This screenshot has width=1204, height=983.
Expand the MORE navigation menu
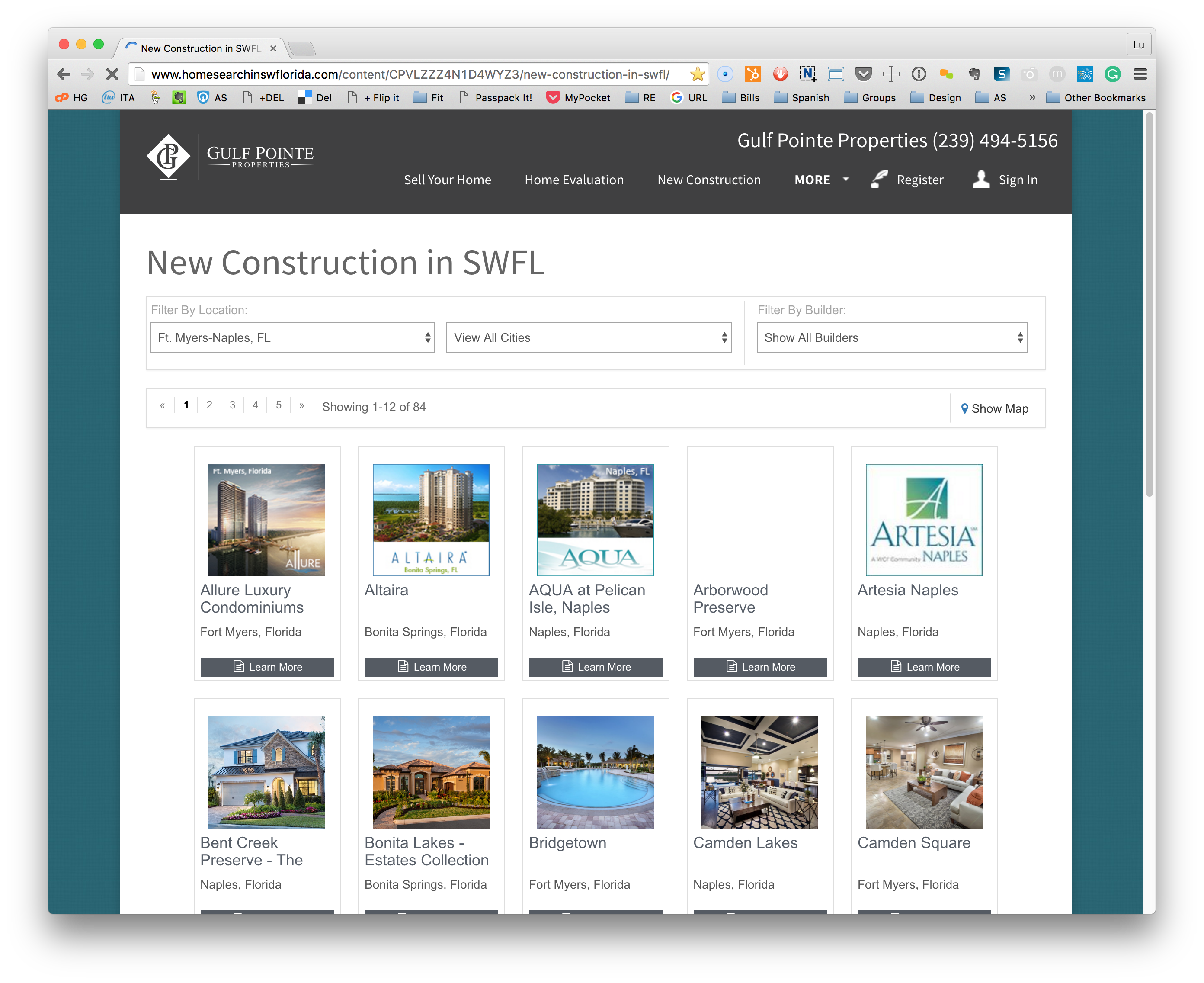point(821,180)
